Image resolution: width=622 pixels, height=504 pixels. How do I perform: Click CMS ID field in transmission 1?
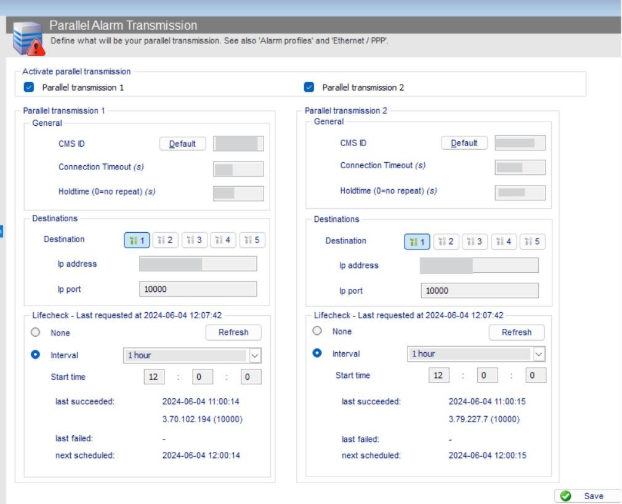click(238, 144)
